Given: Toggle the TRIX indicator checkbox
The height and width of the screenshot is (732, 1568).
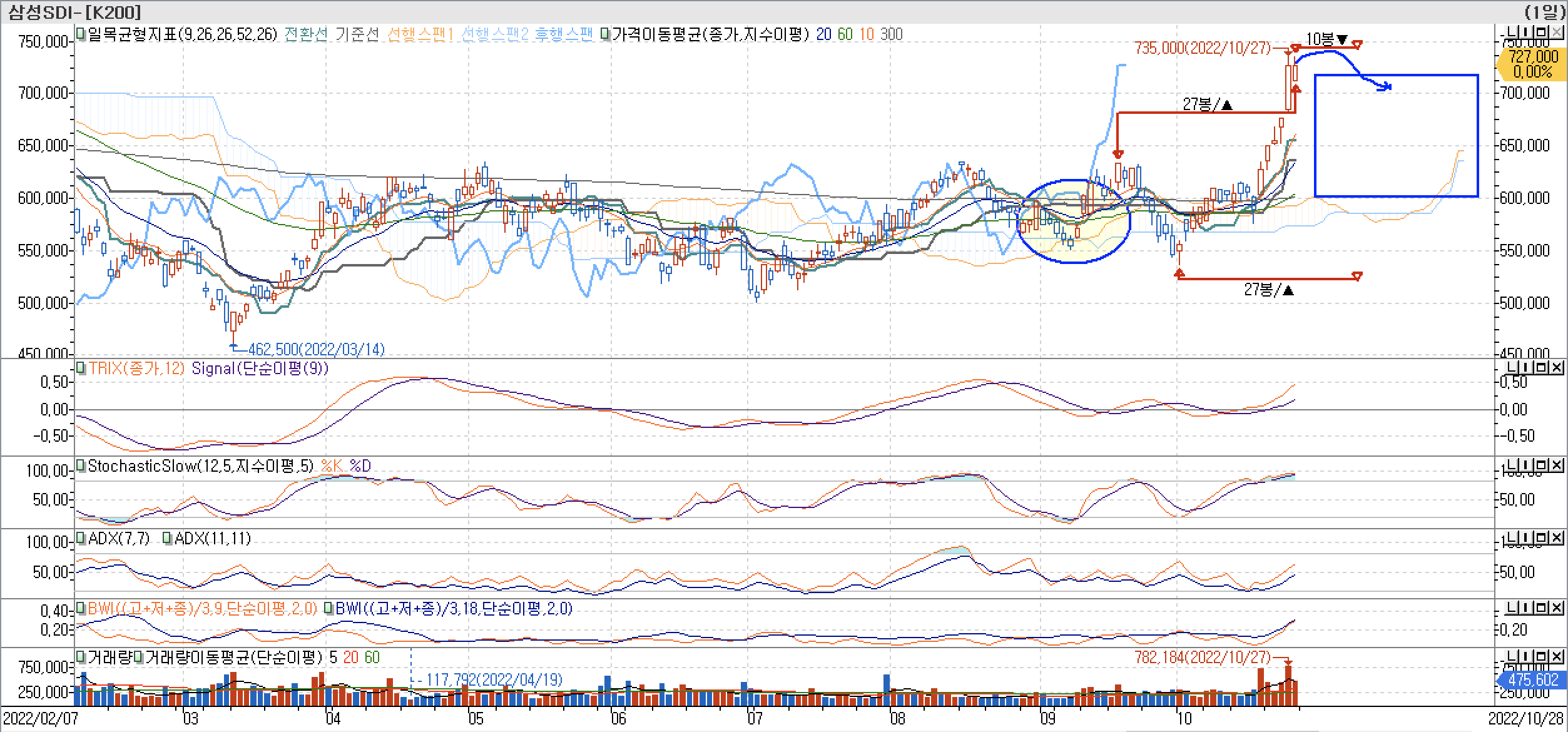Looking at the screenshot, I should tap(81, 368).
